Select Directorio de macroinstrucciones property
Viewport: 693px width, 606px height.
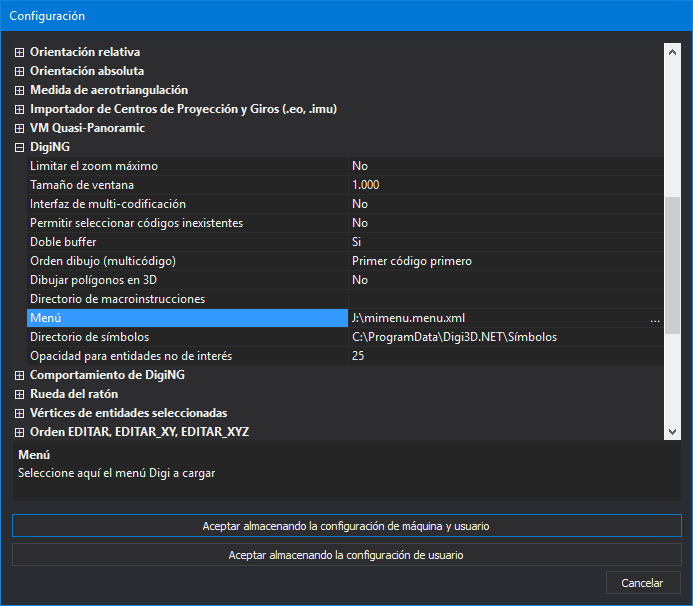pyautogui.click(x=187, y=299)
